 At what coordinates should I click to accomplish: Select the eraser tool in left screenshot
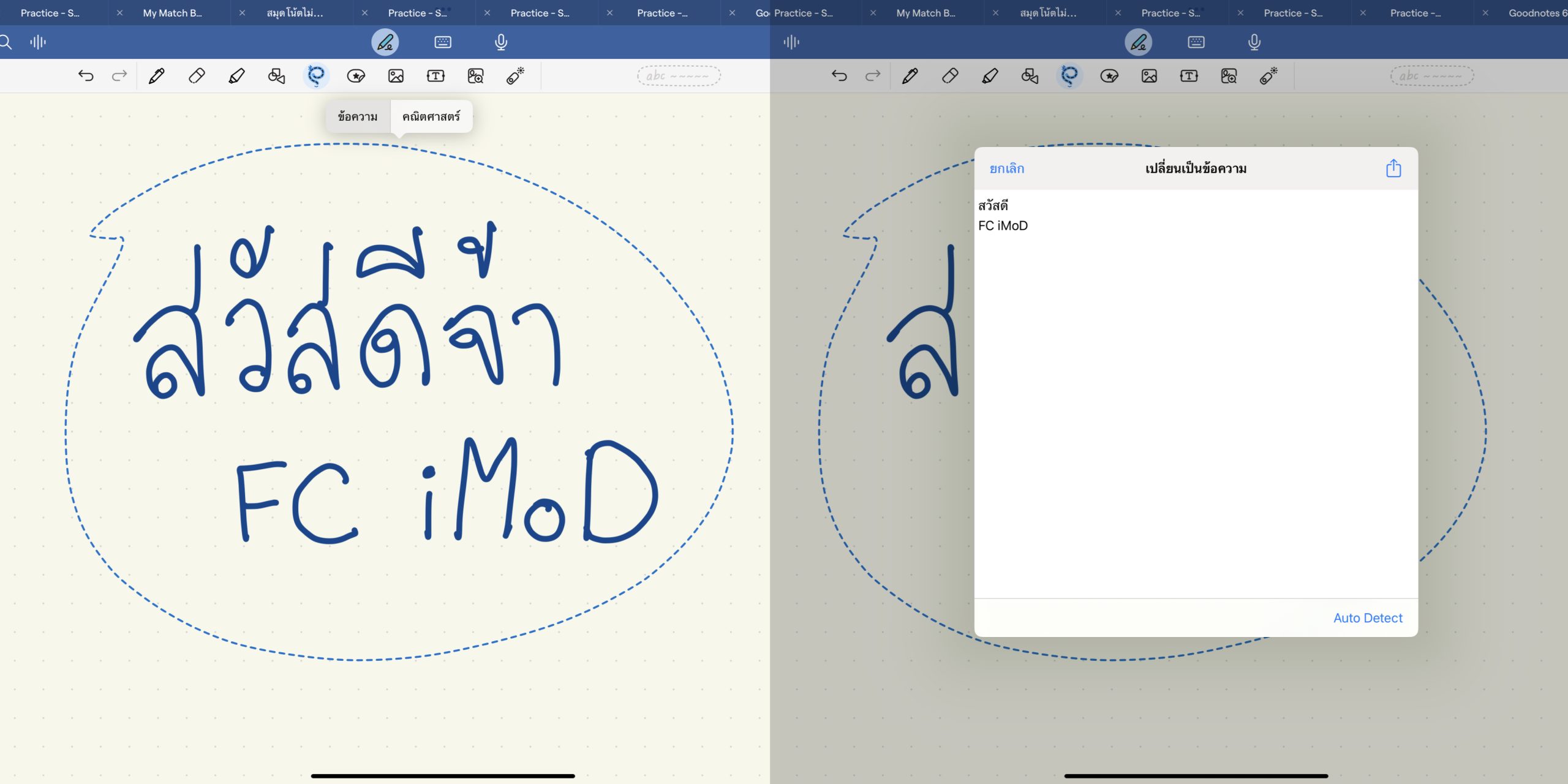197,76
